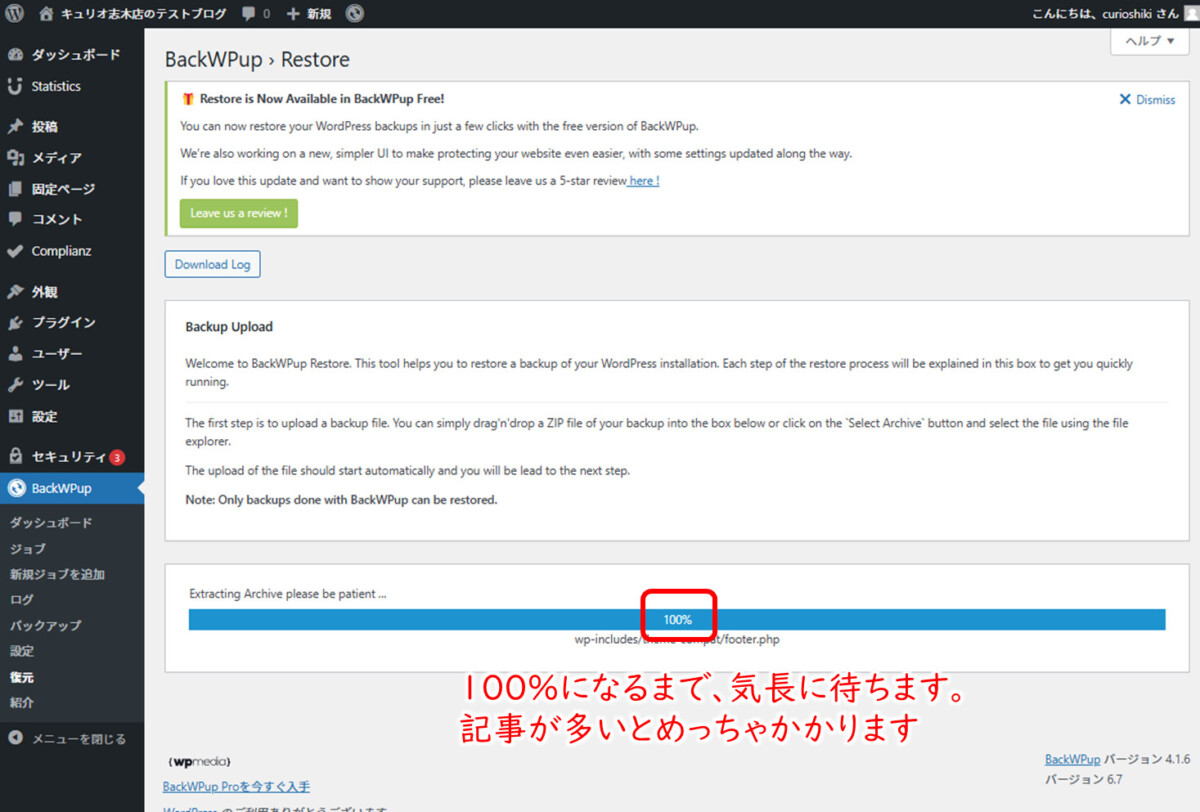Click the 投稿 pin icon
Image resolution: width=1200 pixels, height=812 pixels.
click(x=15, y=127)
